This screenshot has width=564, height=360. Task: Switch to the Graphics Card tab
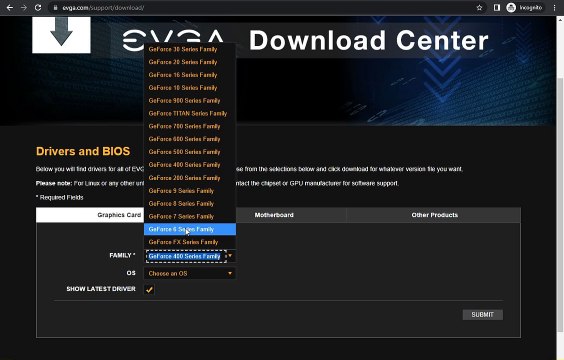[119, 215]
